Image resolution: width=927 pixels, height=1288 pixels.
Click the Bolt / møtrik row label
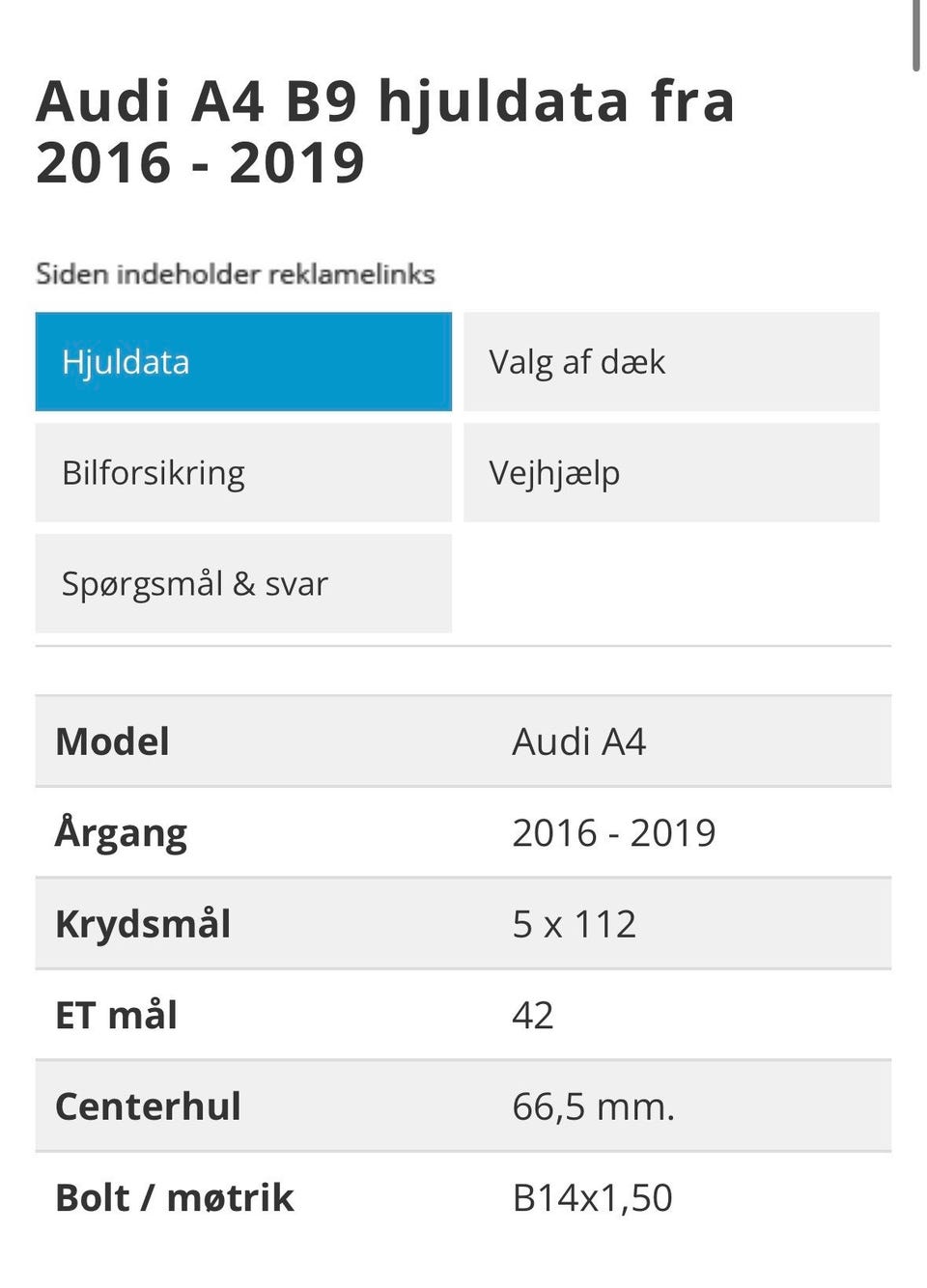[175, 1198]
